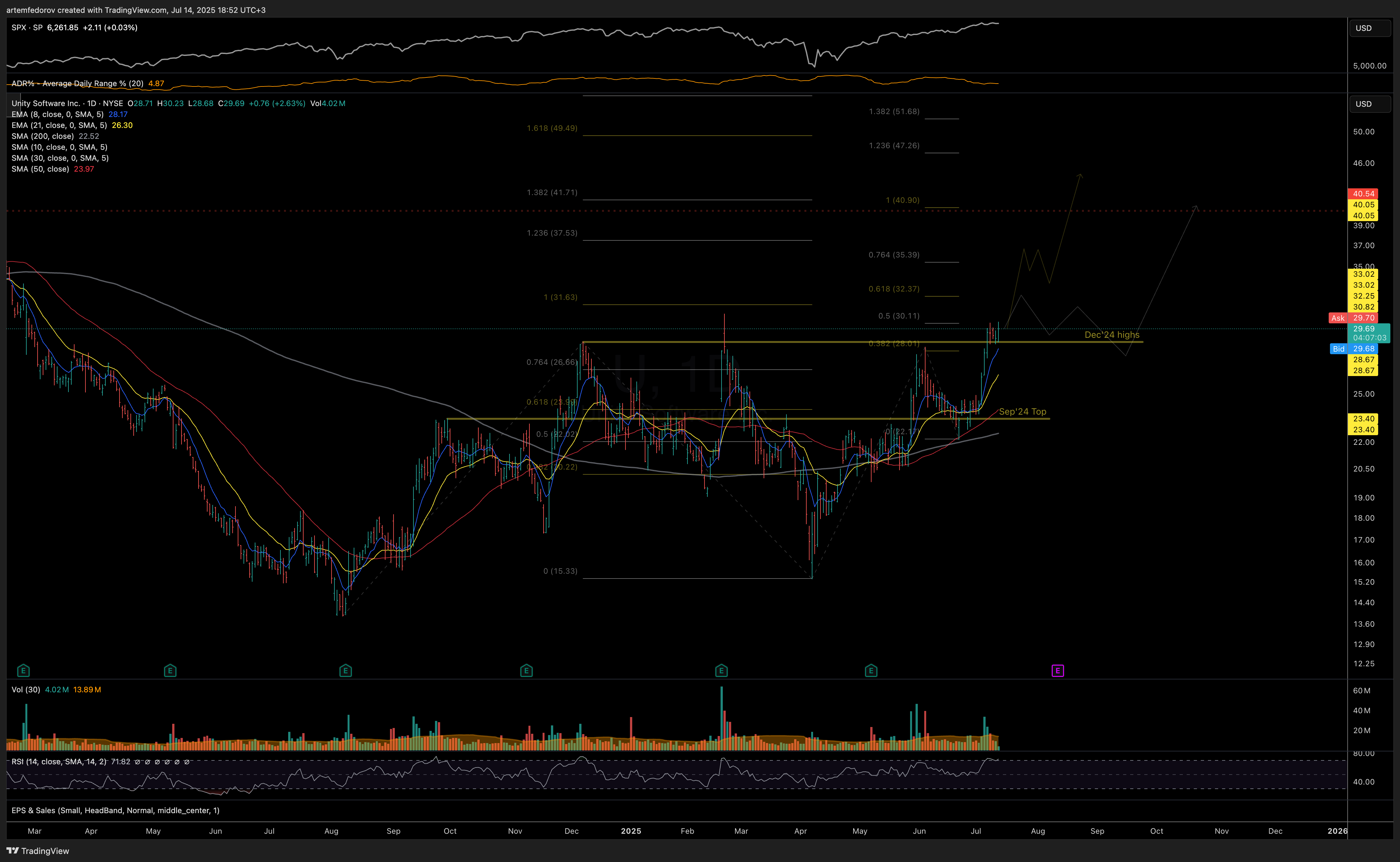
Task: Click the red 40.54 price axis label
Action: pyautogui.click(x=1363, y=194)
